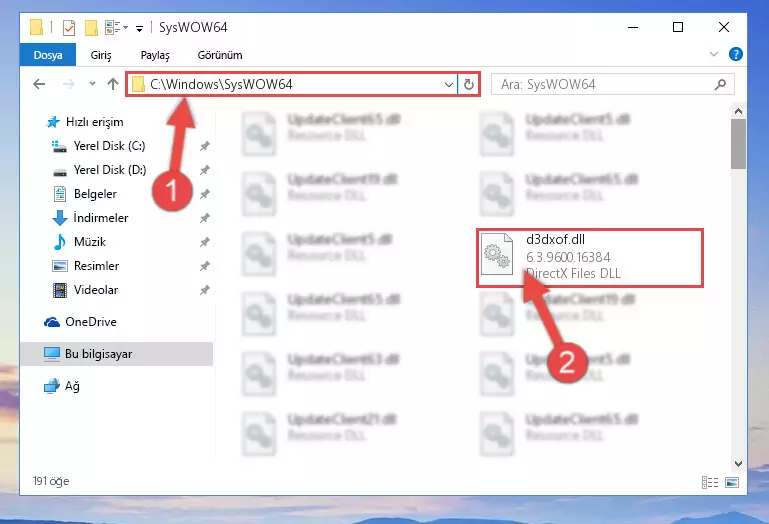Image resolution: width=769 pixels, height=524 pixels.
Task: Maximize the SysWOW64 window
Action: (x=678, y=27)
